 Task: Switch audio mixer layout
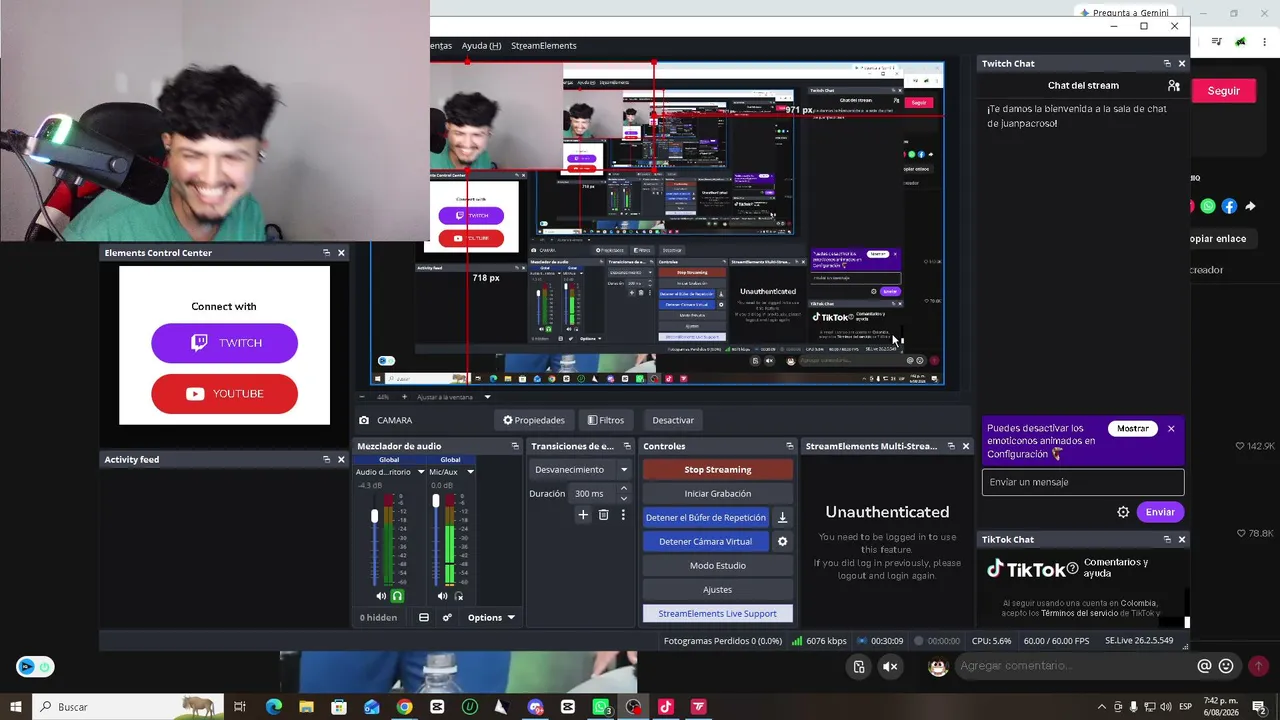[x=424, y=618]
